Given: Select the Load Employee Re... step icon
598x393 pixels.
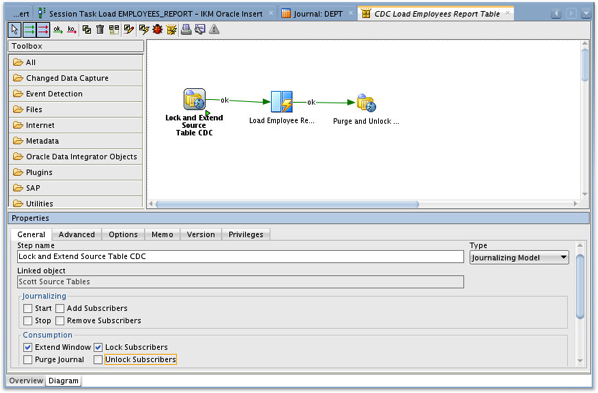Looking at the screenshot, I should [281, 101].
